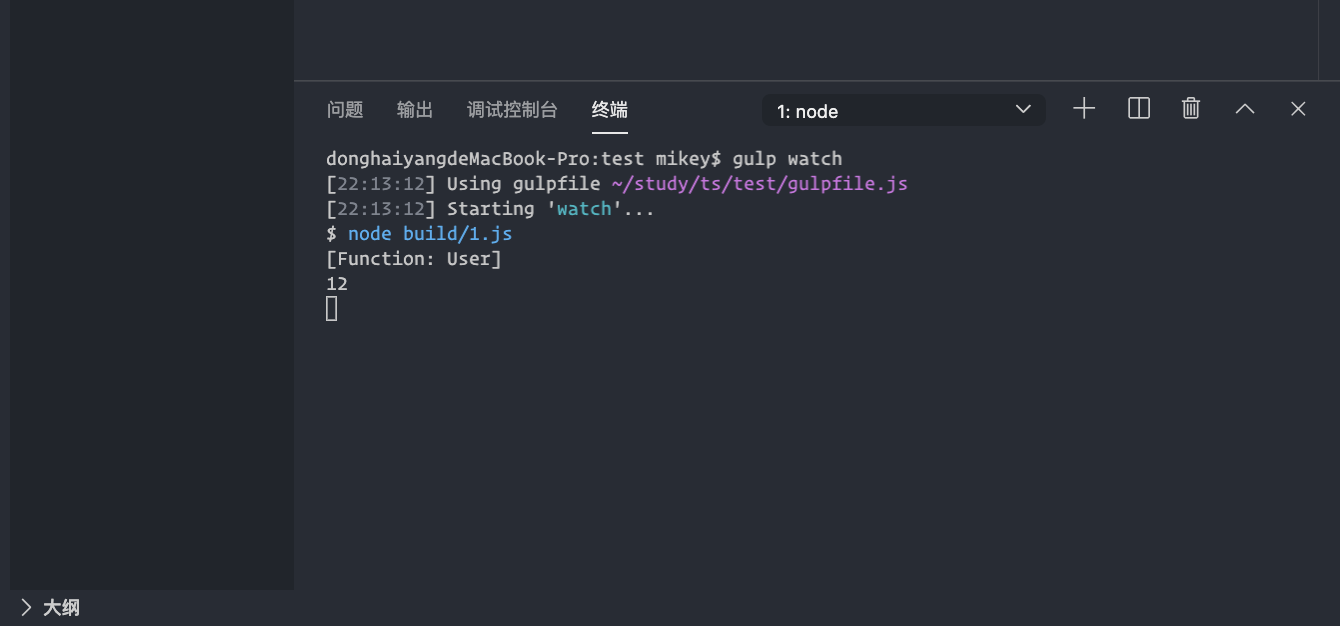Select the 终端 tab
This screenshot has height=626, width=1340.
click(x=610, y=110)
